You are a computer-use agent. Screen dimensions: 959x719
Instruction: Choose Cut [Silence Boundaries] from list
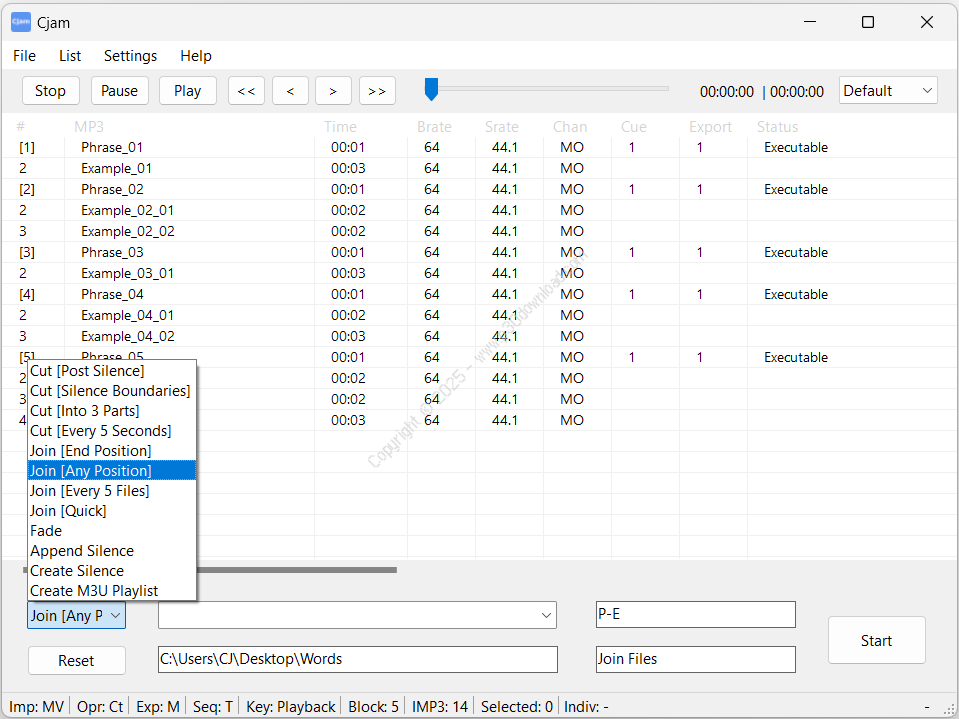click(110, 391)
